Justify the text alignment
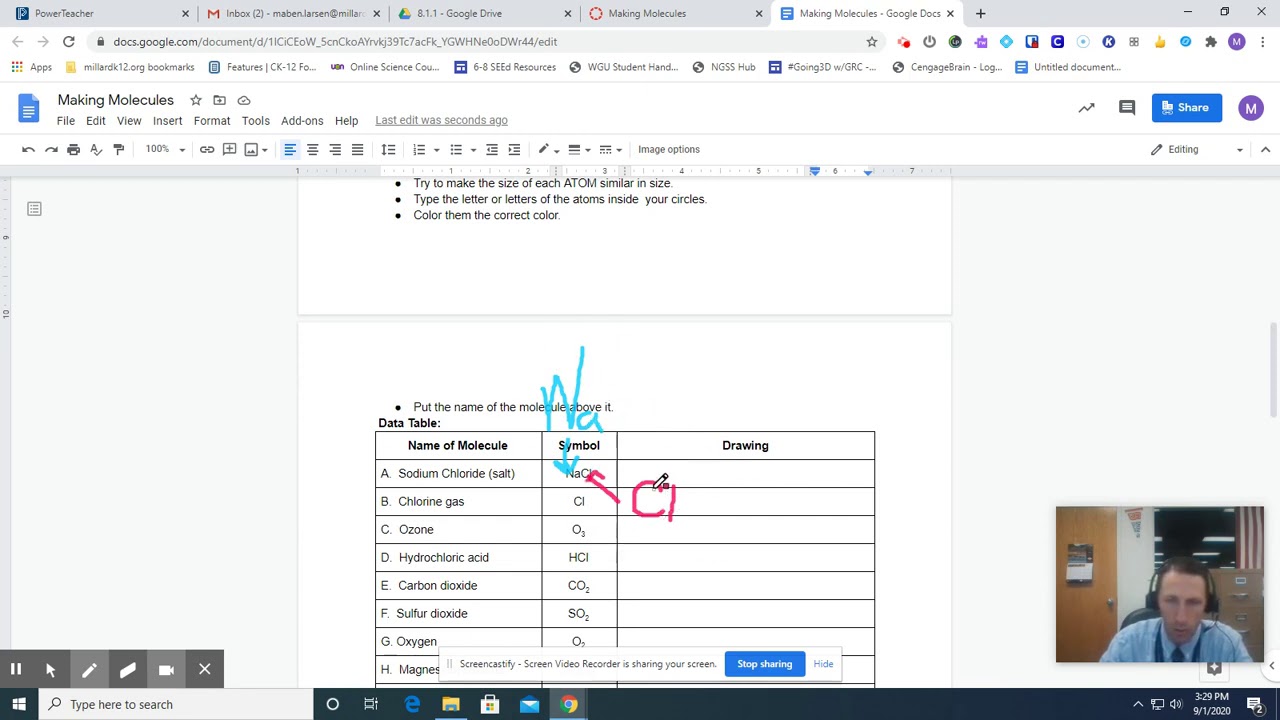 click(357, 149)
